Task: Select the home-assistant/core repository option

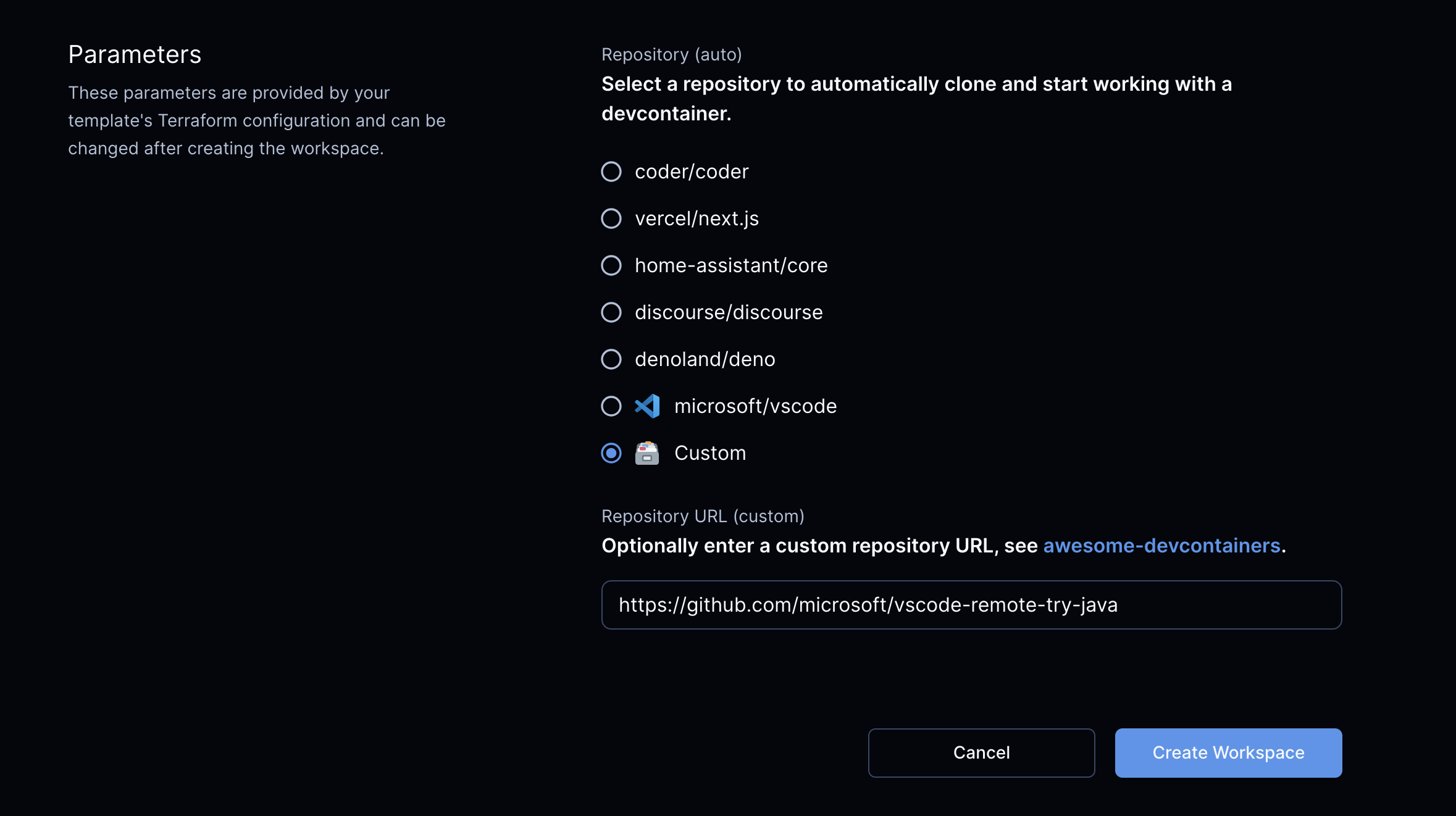Action: tap(611, 266)
